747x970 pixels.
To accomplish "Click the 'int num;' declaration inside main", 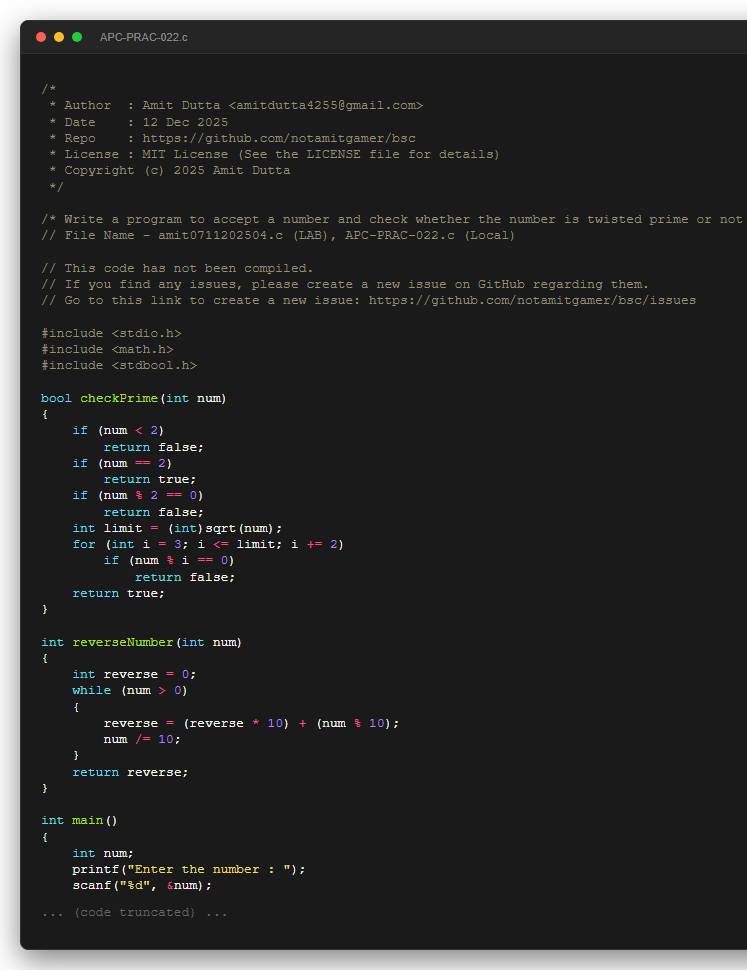I will point(103,853).
